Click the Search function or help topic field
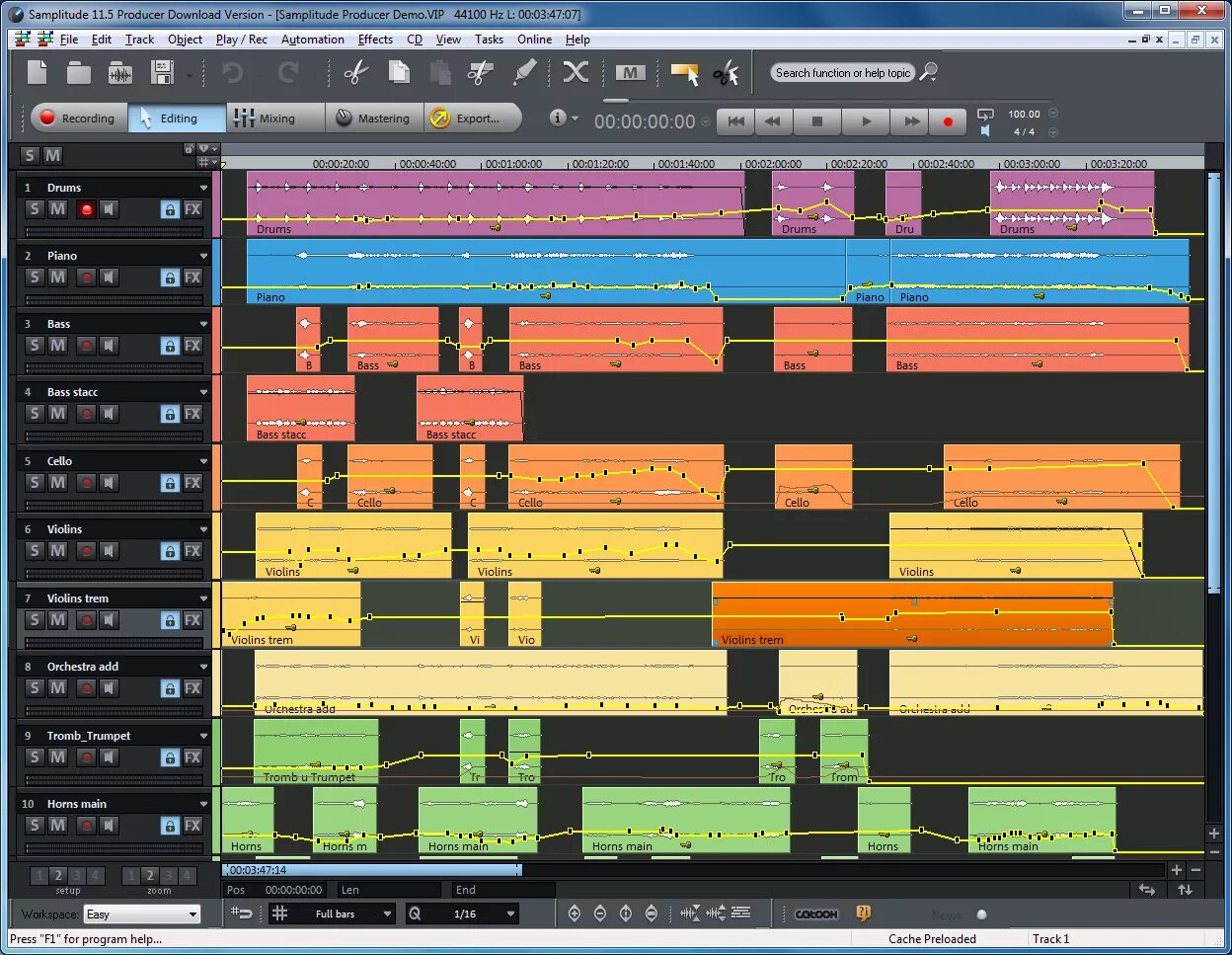 click(842, 72)
